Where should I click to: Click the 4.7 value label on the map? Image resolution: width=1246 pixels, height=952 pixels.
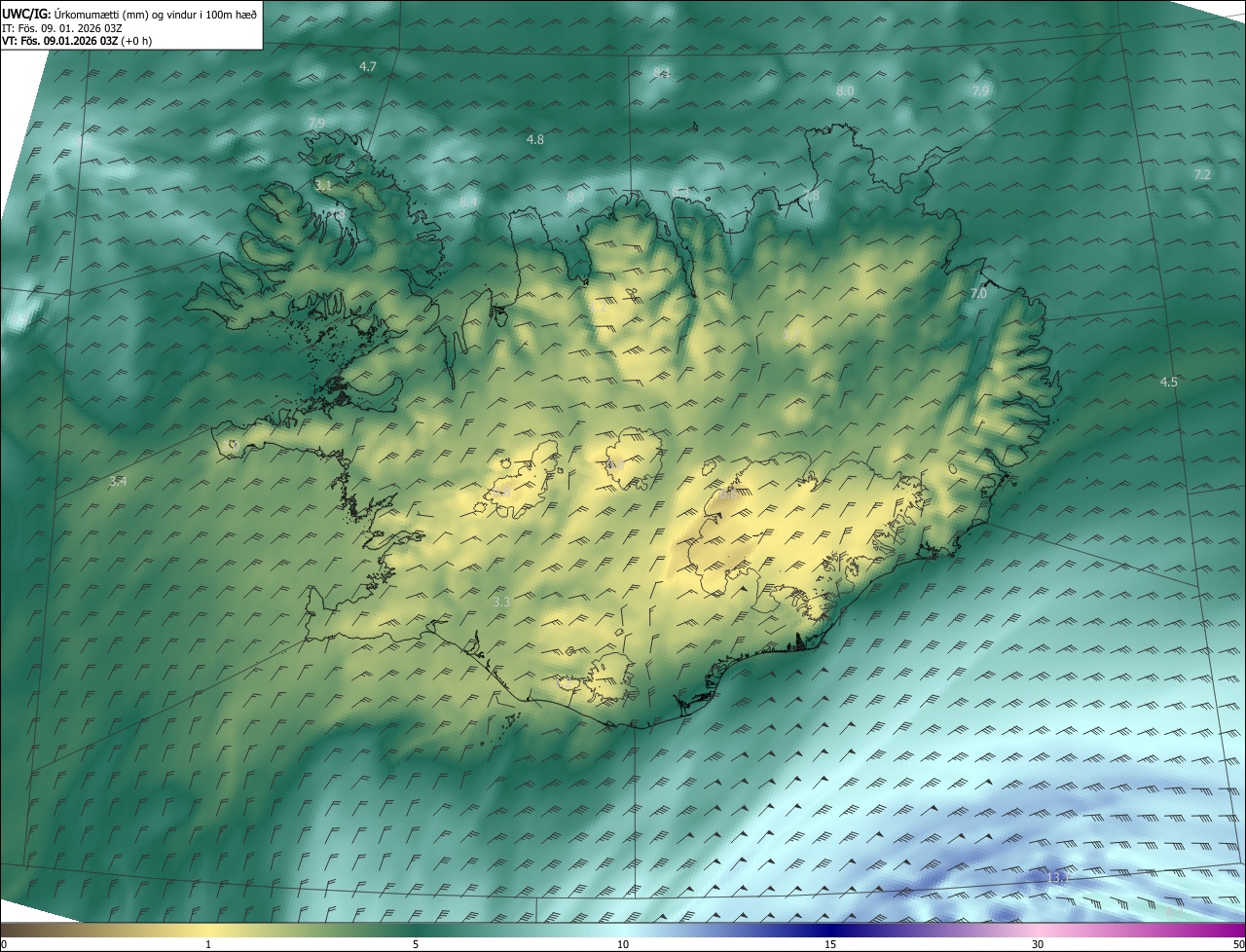click(368, 67)
